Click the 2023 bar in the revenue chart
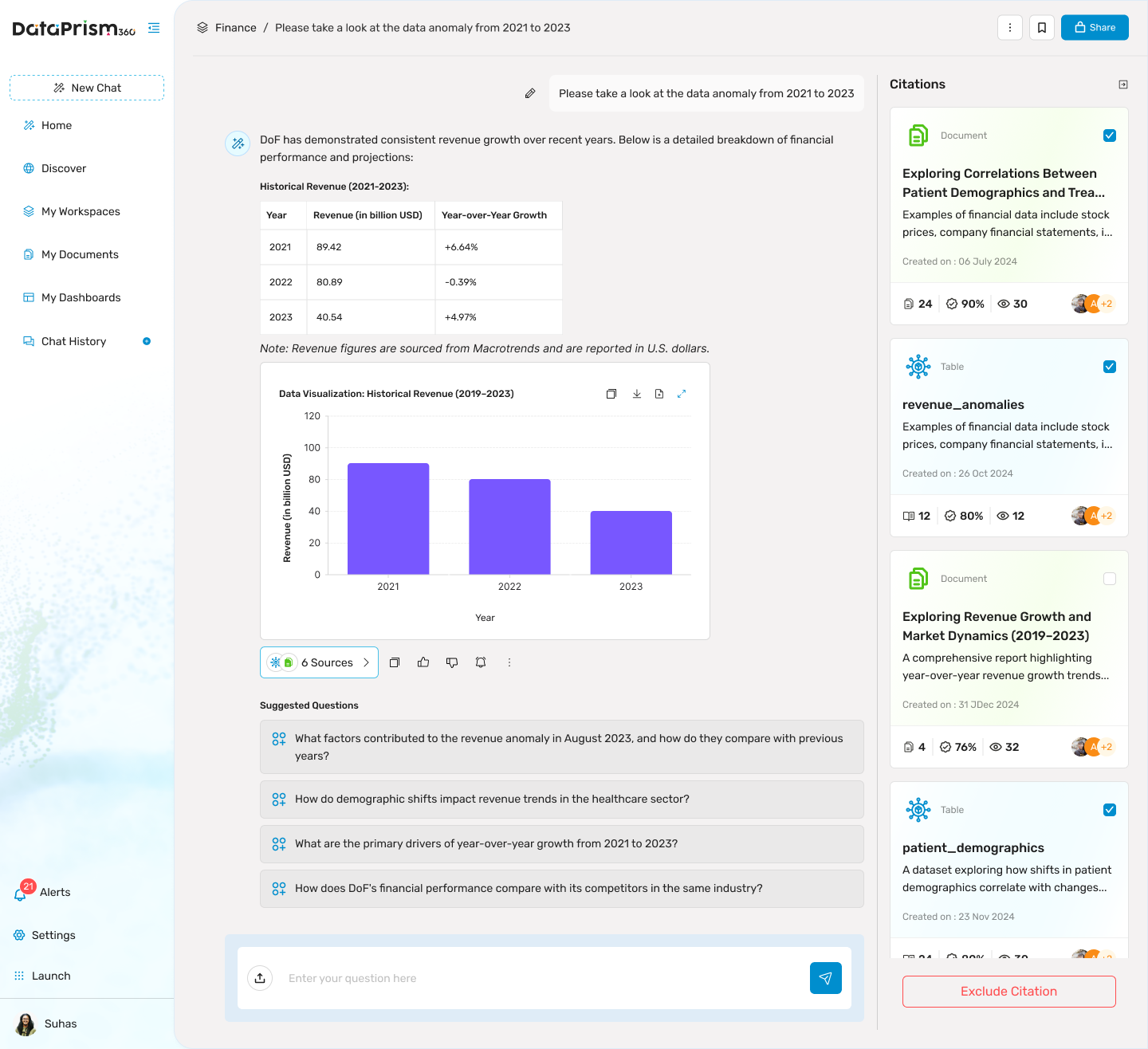The width and height of the screenshot is (1148, 1049). [631, 543]
